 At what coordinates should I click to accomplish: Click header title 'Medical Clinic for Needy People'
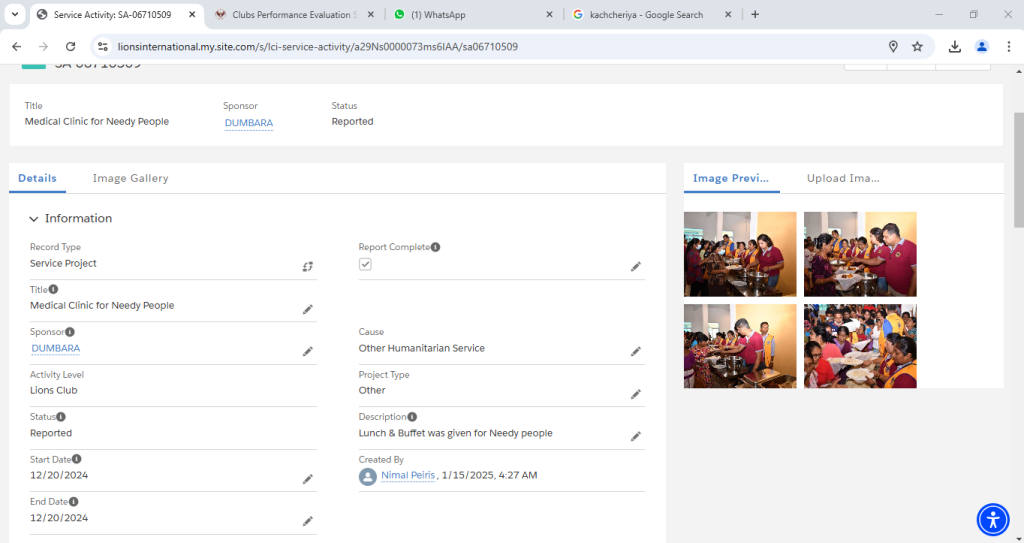pyautogui.click(x=97, y=122)
